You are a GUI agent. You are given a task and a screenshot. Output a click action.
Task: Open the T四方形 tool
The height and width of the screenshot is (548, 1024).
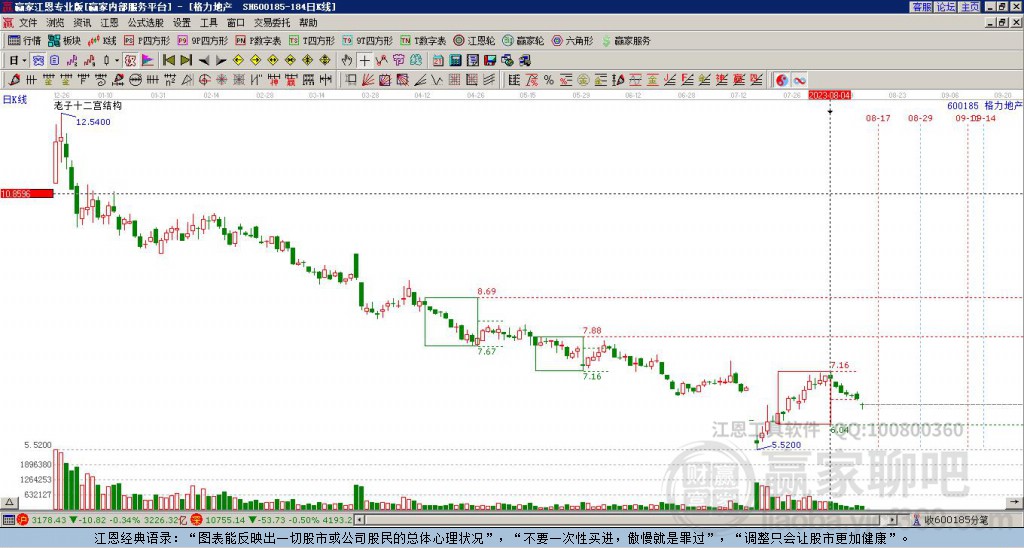[312, 40]
